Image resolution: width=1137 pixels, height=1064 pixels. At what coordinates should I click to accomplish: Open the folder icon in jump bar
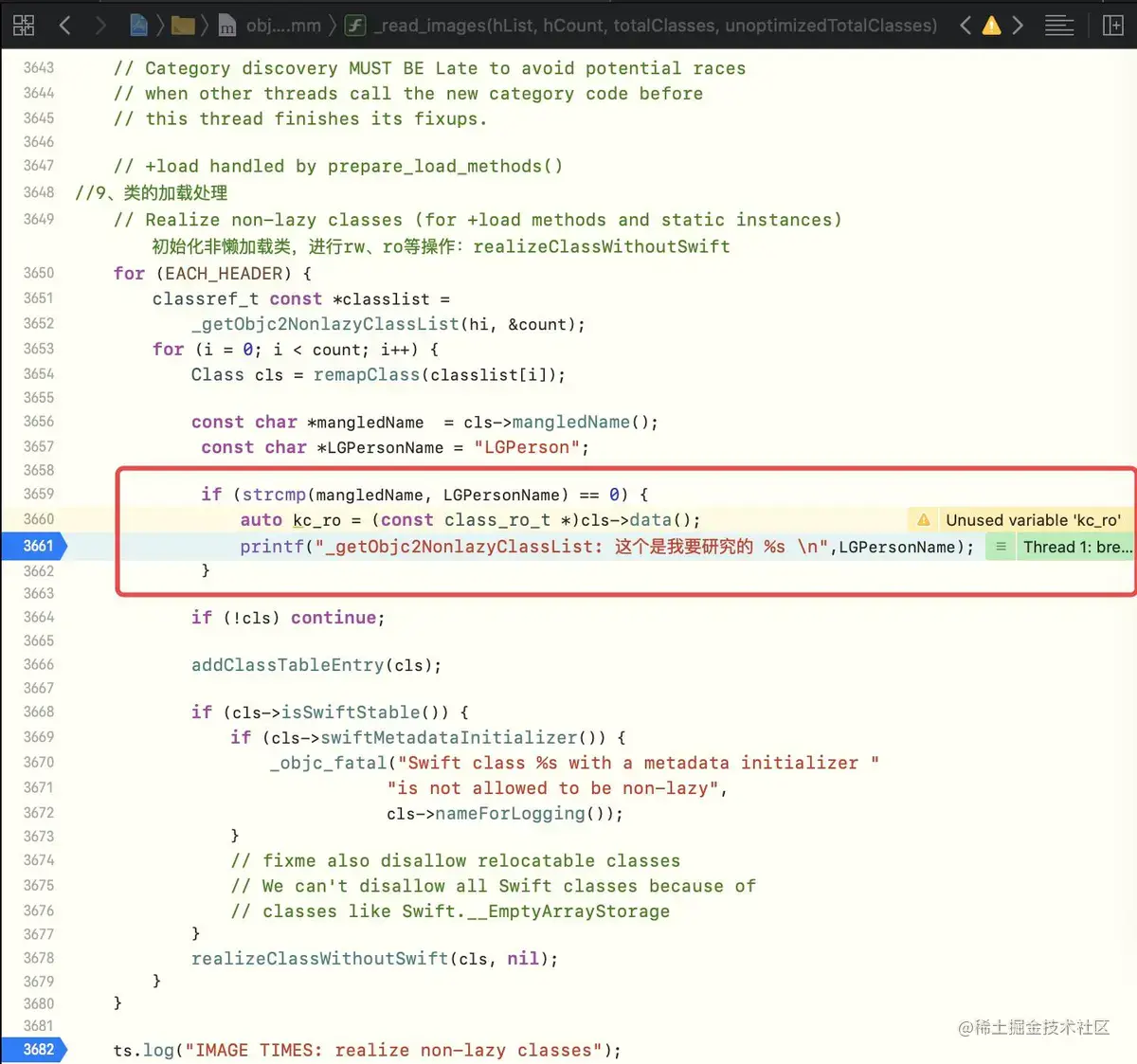pyautogui.click(x=183, y=25)
